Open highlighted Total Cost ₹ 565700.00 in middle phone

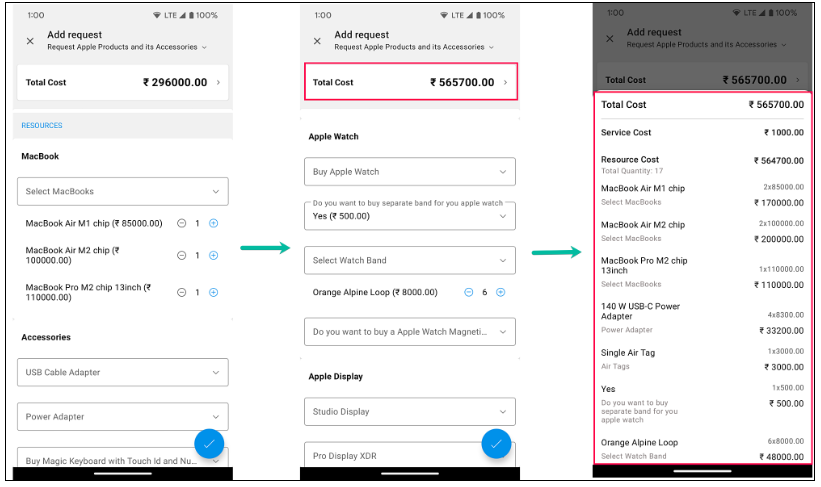pyautogui.click(x=410, y=82)
